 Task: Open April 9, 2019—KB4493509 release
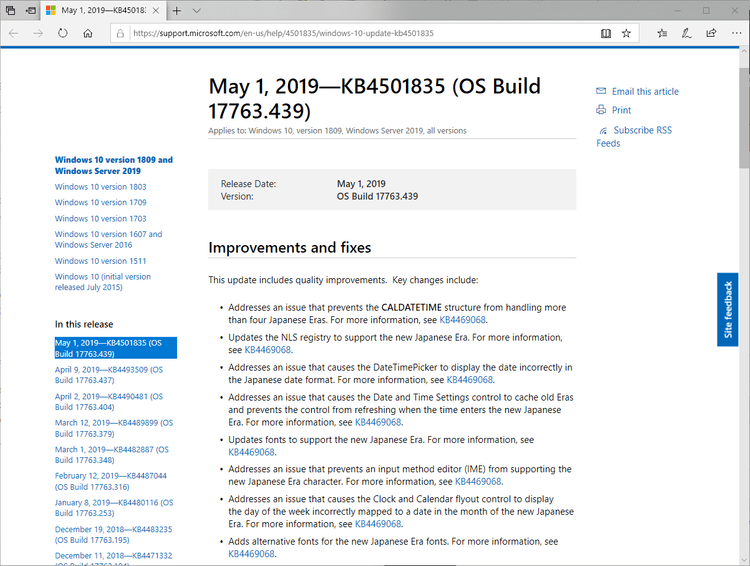(109, 375)
